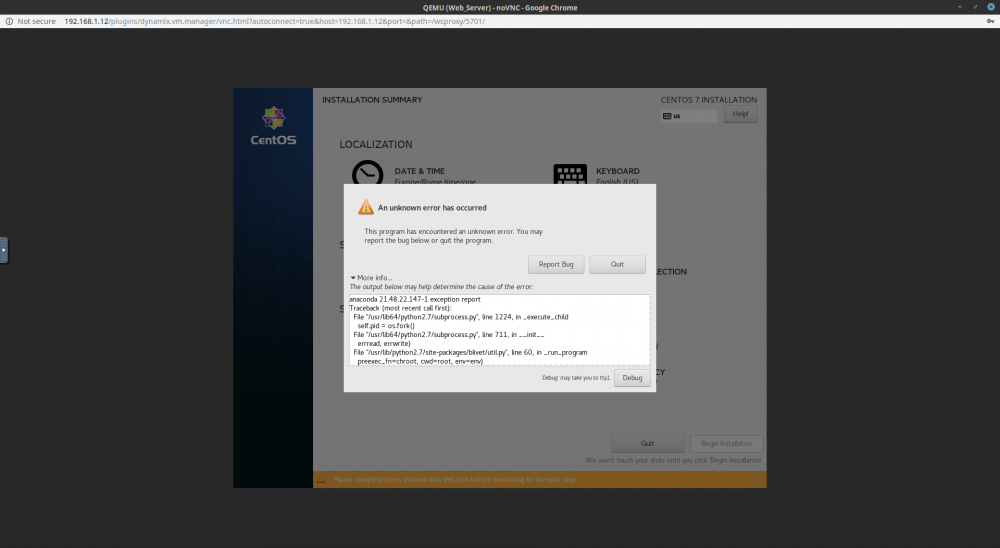Click the CENTOS 7 INSTALLATION title
Viewport: 1000px width, 548px height.
[709, 100]
